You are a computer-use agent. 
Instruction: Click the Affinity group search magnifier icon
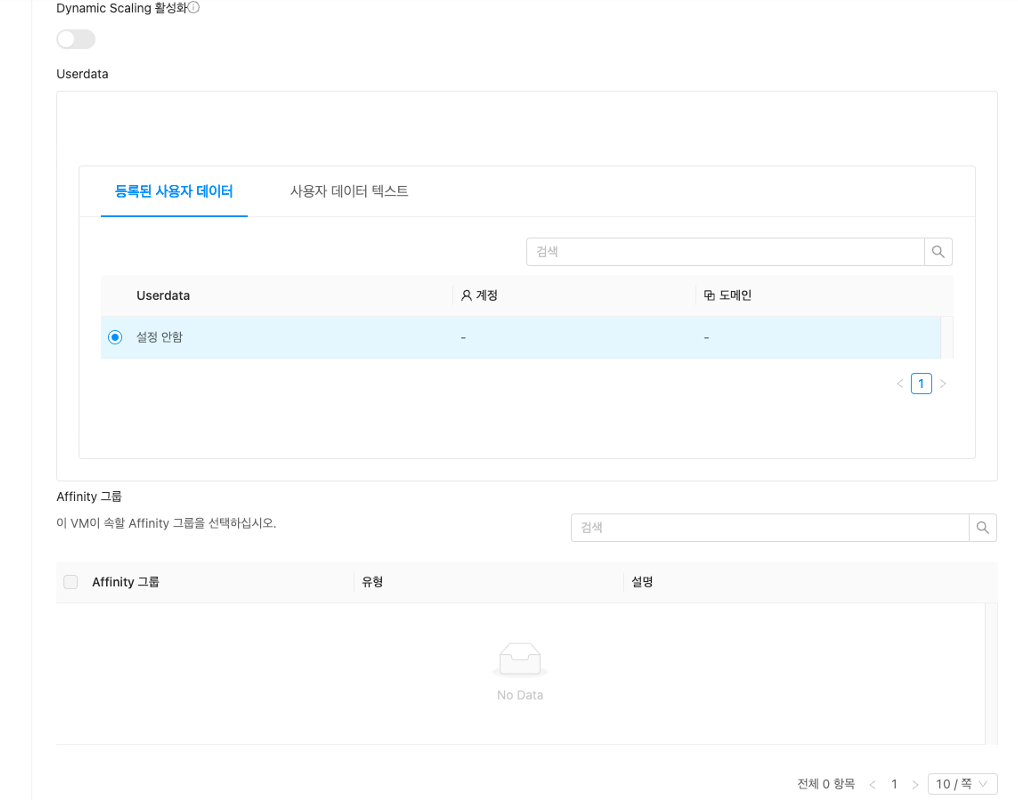tap(983, 528)
